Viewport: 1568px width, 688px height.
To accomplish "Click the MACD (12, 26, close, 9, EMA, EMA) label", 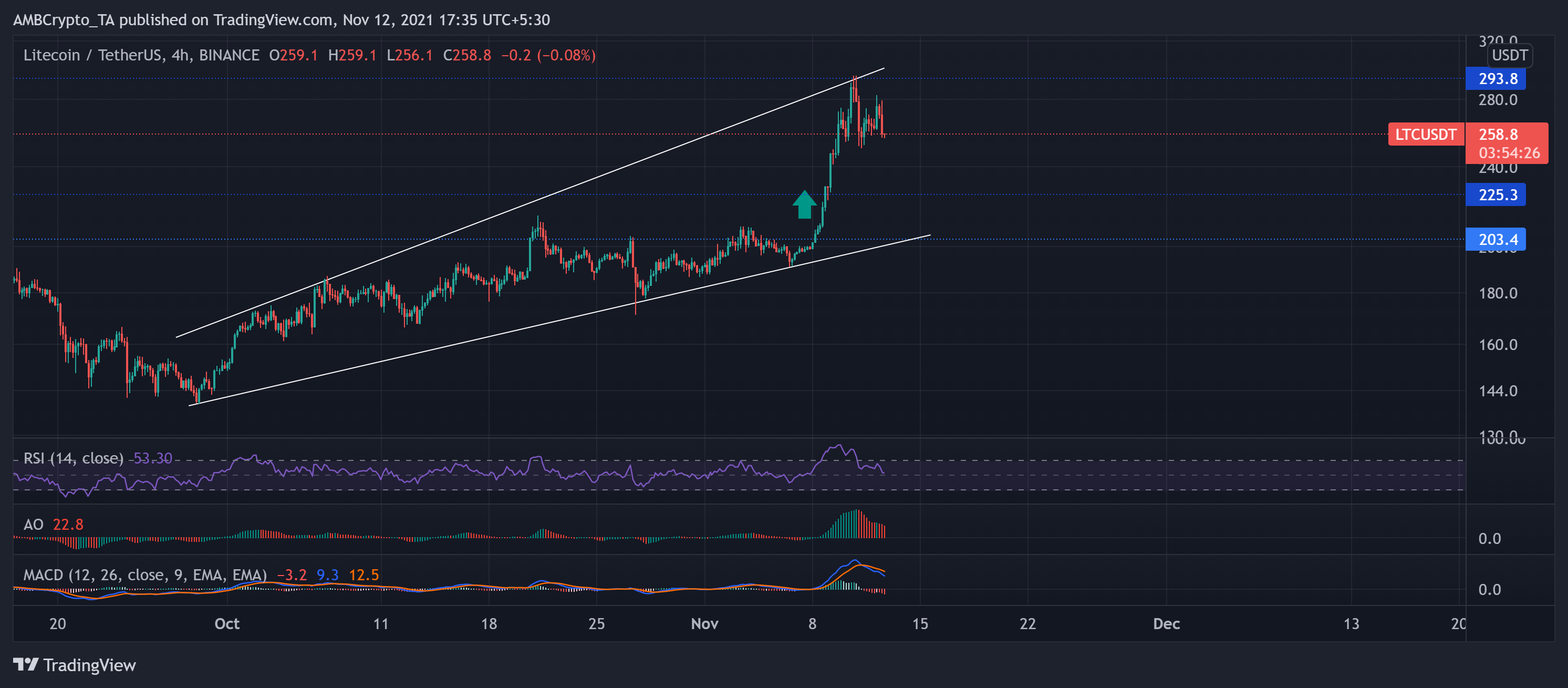I will [x=145, y=575].
